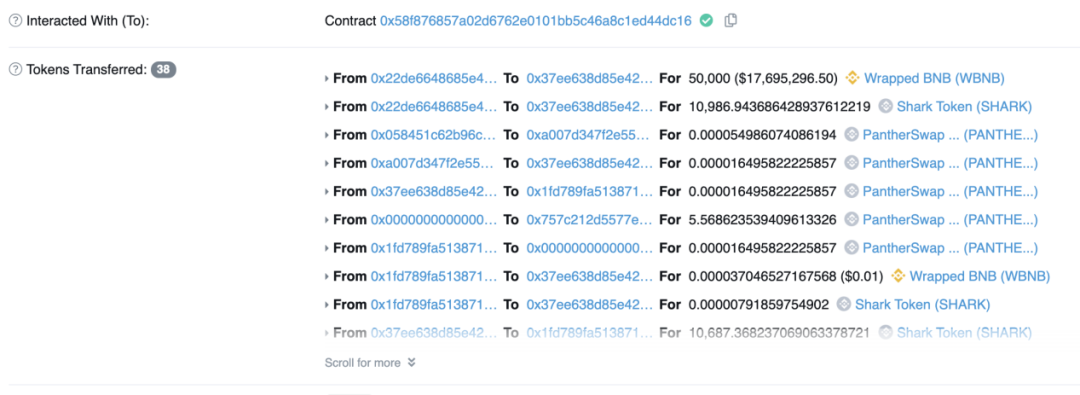Click WBNB logo in 0.000037046527167568 row
This screenshot has width=1080, height=395.
pos(897,276)
